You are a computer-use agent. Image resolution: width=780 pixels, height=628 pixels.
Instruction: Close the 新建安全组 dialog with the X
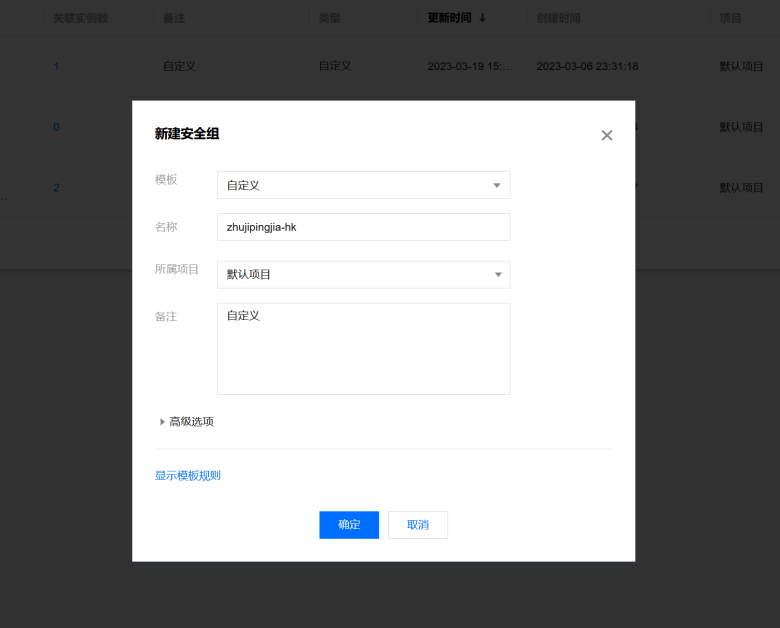(x=606, y=135)
